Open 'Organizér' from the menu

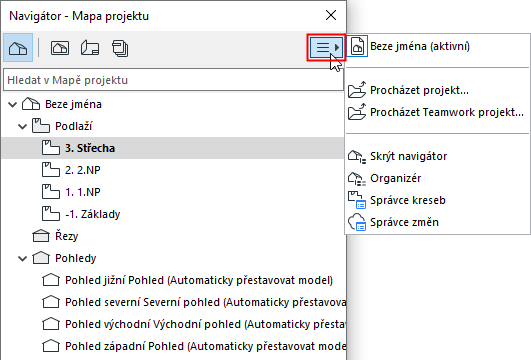tap(438, 178)
